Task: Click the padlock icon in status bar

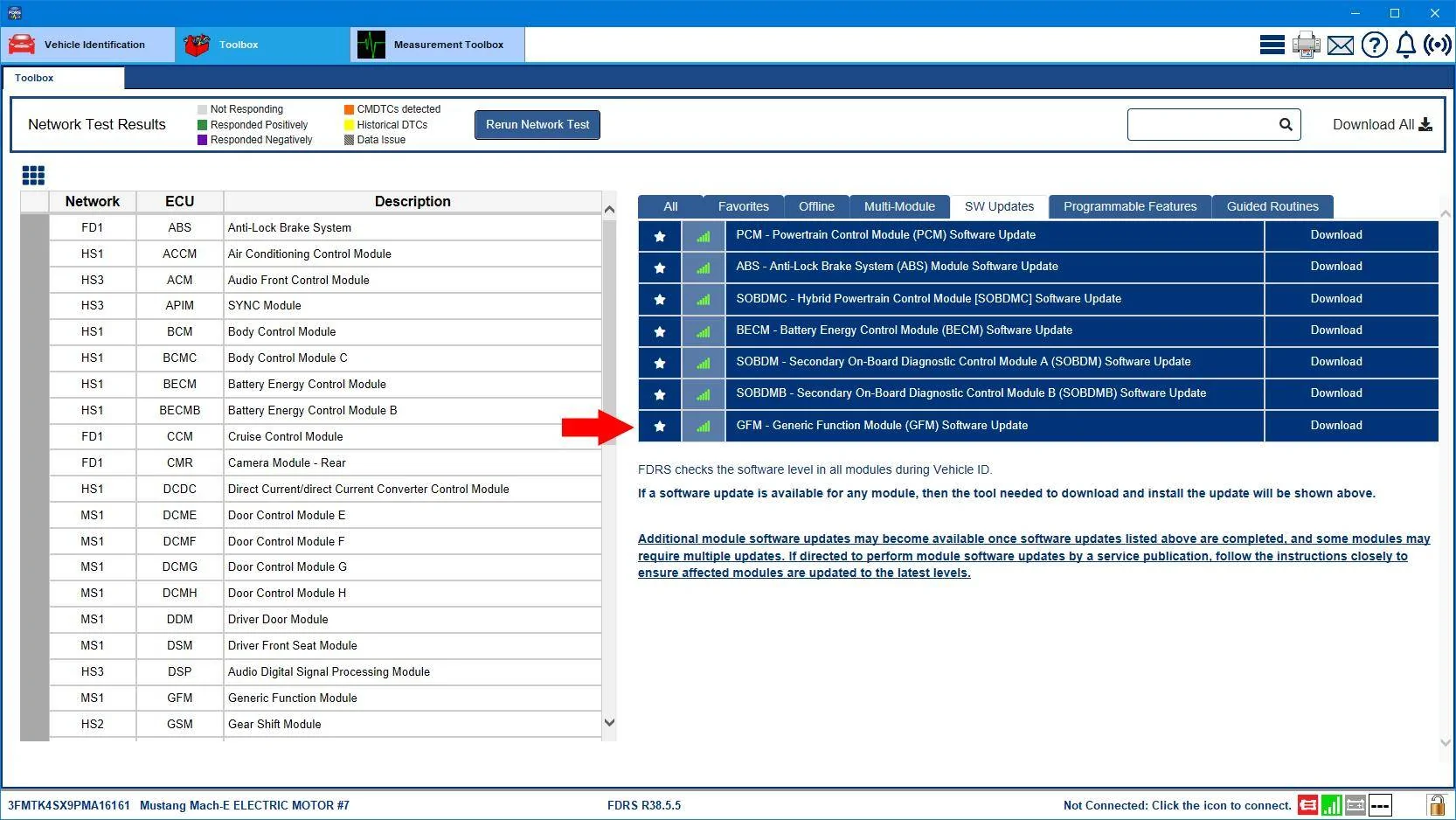Action: [x=1436, y=805]
